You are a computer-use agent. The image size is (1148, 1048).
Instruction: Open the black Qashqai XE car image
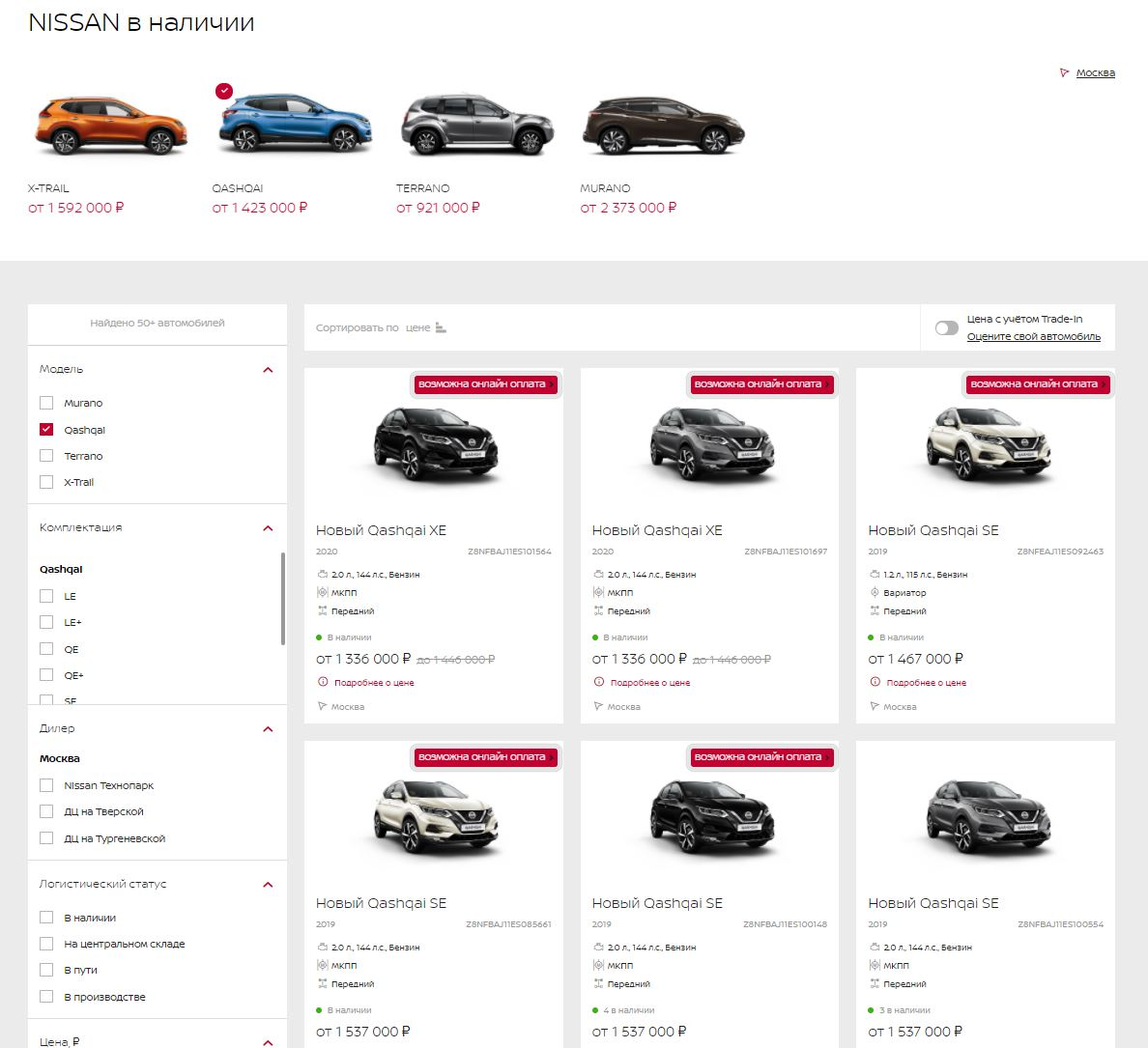coord(435,445)
